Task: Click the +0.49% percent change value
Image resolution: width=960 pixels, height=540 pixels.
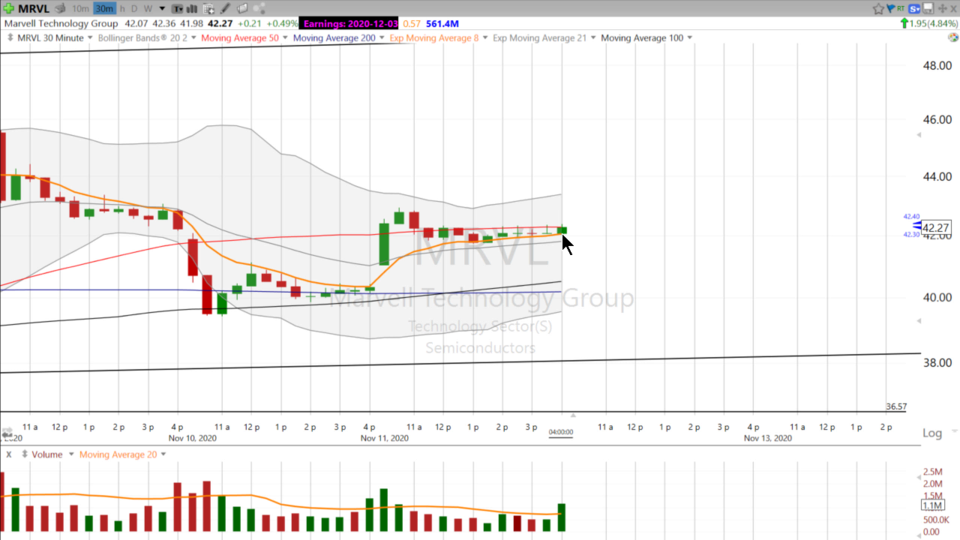Action: click(x=282, y=23)
